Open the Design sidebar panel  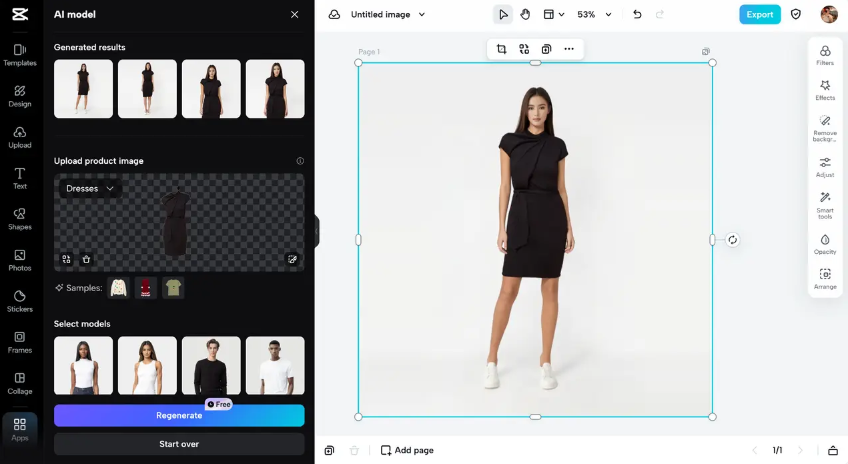tap(20, 96)
